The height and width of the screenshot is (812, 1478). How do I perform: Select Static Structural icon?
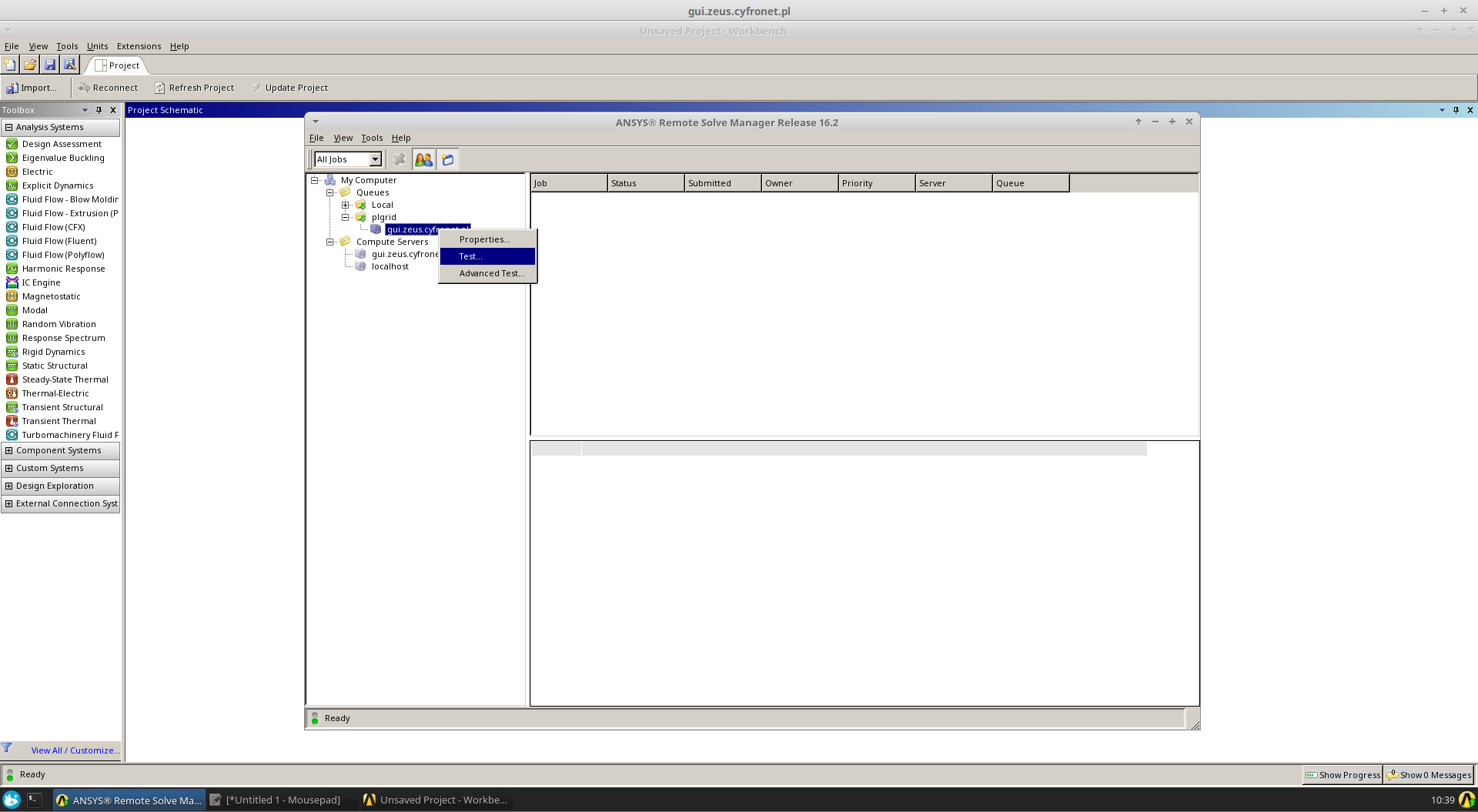coord(12,366)
